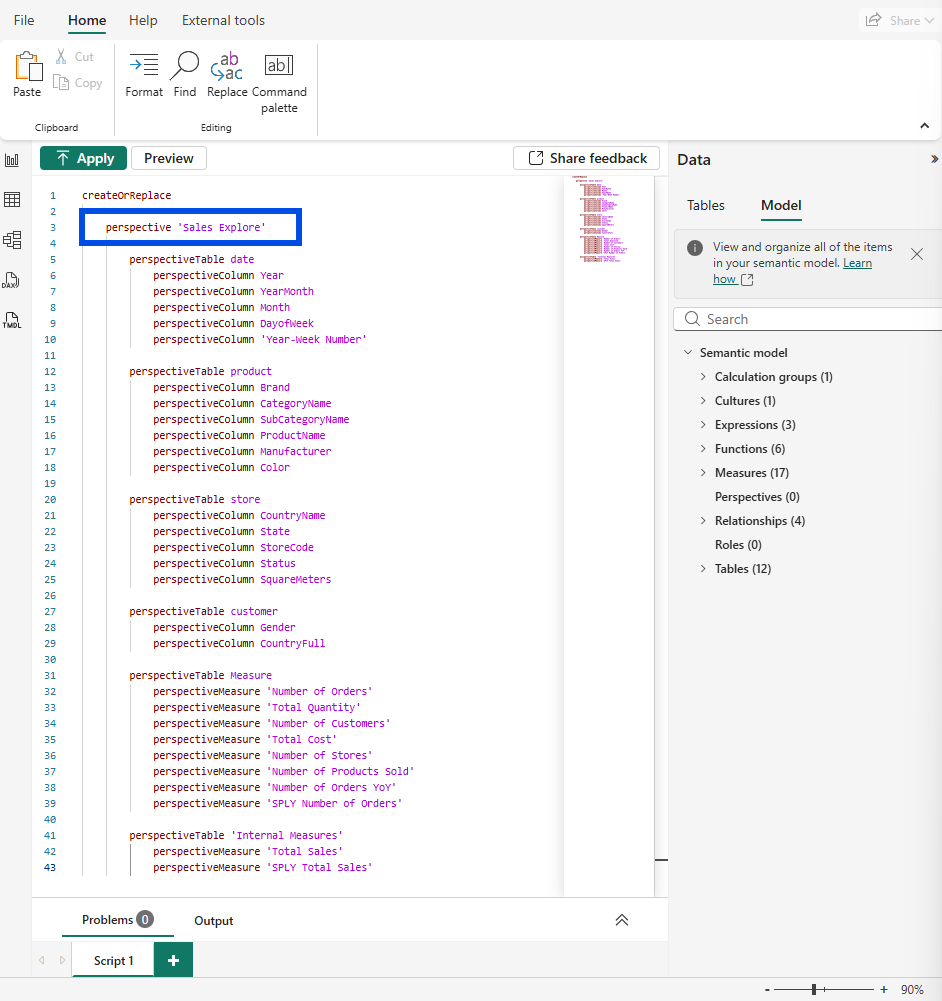
Task: Select the Script 1 tab
Action: [114, 961]
